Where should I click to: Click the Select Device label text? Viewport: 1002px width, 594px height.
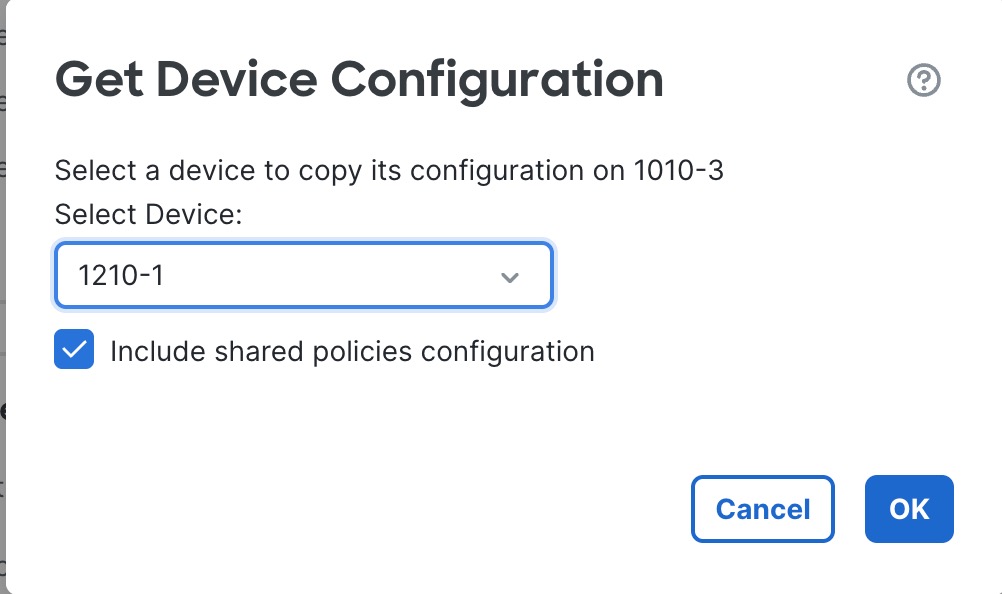point(148,214)
